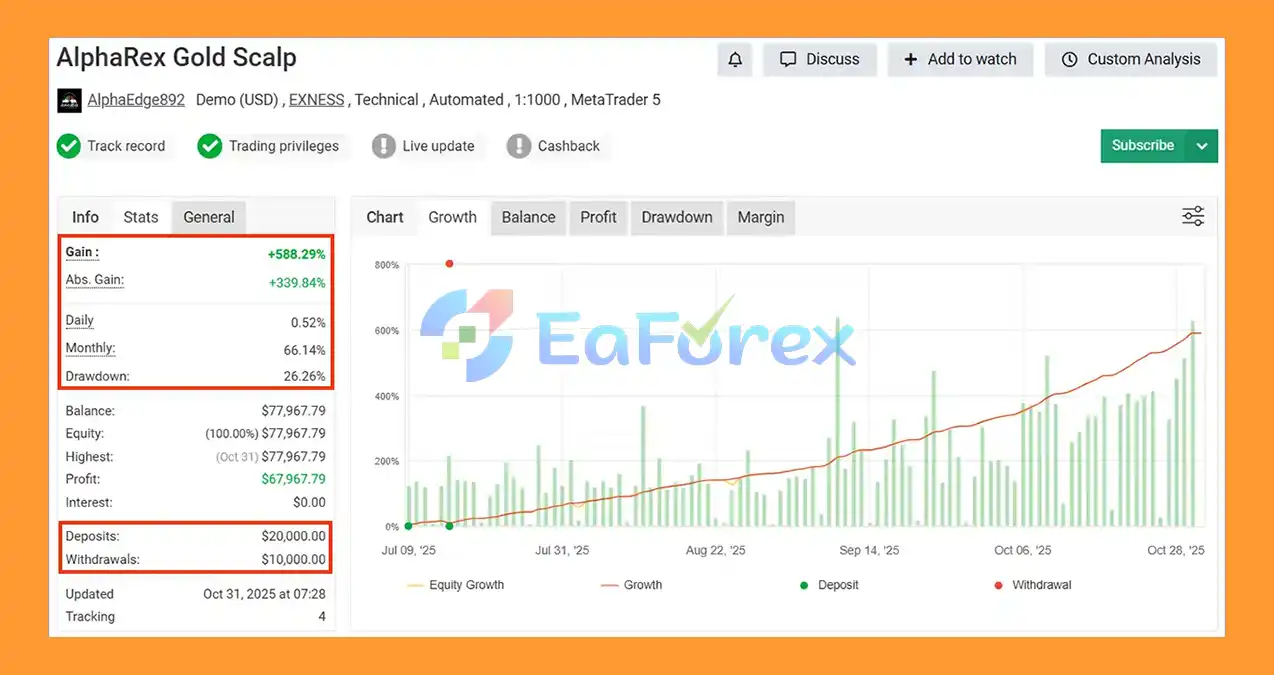Click the 26.26% drawdown value
Image resolution: width=1274 pixels, height=675 pixels.
coord(305,377)
